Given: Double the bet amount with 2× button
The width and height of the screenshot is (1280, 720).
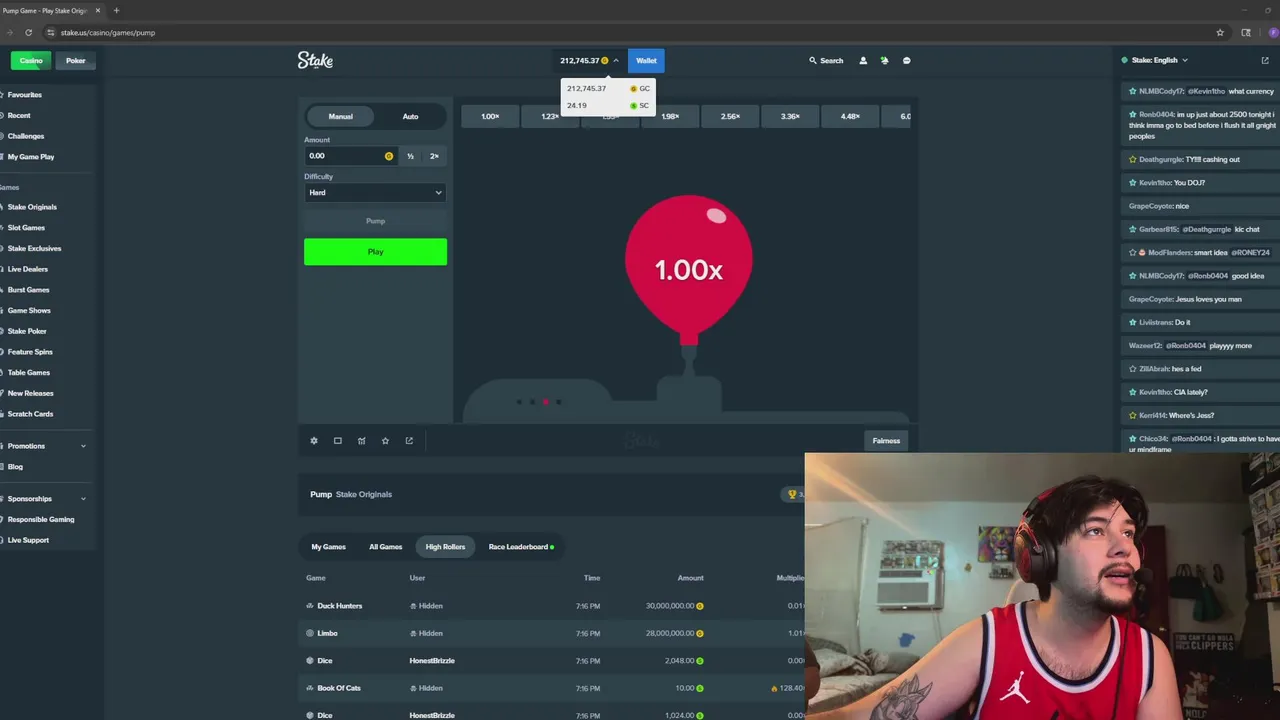Looking at the screenshot, I should click(x=434, y=156).
